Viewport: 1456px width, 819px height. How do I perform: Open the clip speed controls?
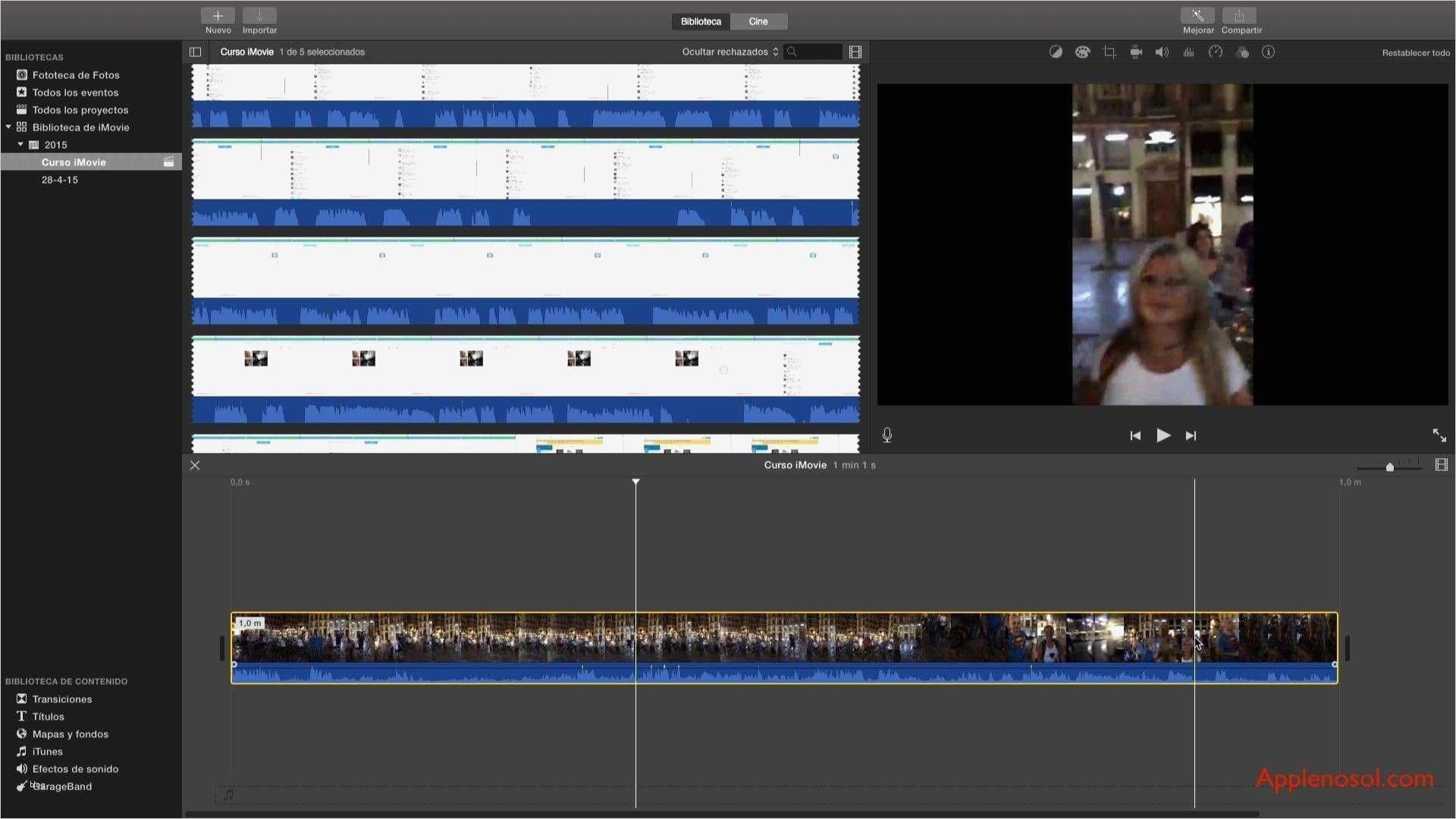(1216, 52)
